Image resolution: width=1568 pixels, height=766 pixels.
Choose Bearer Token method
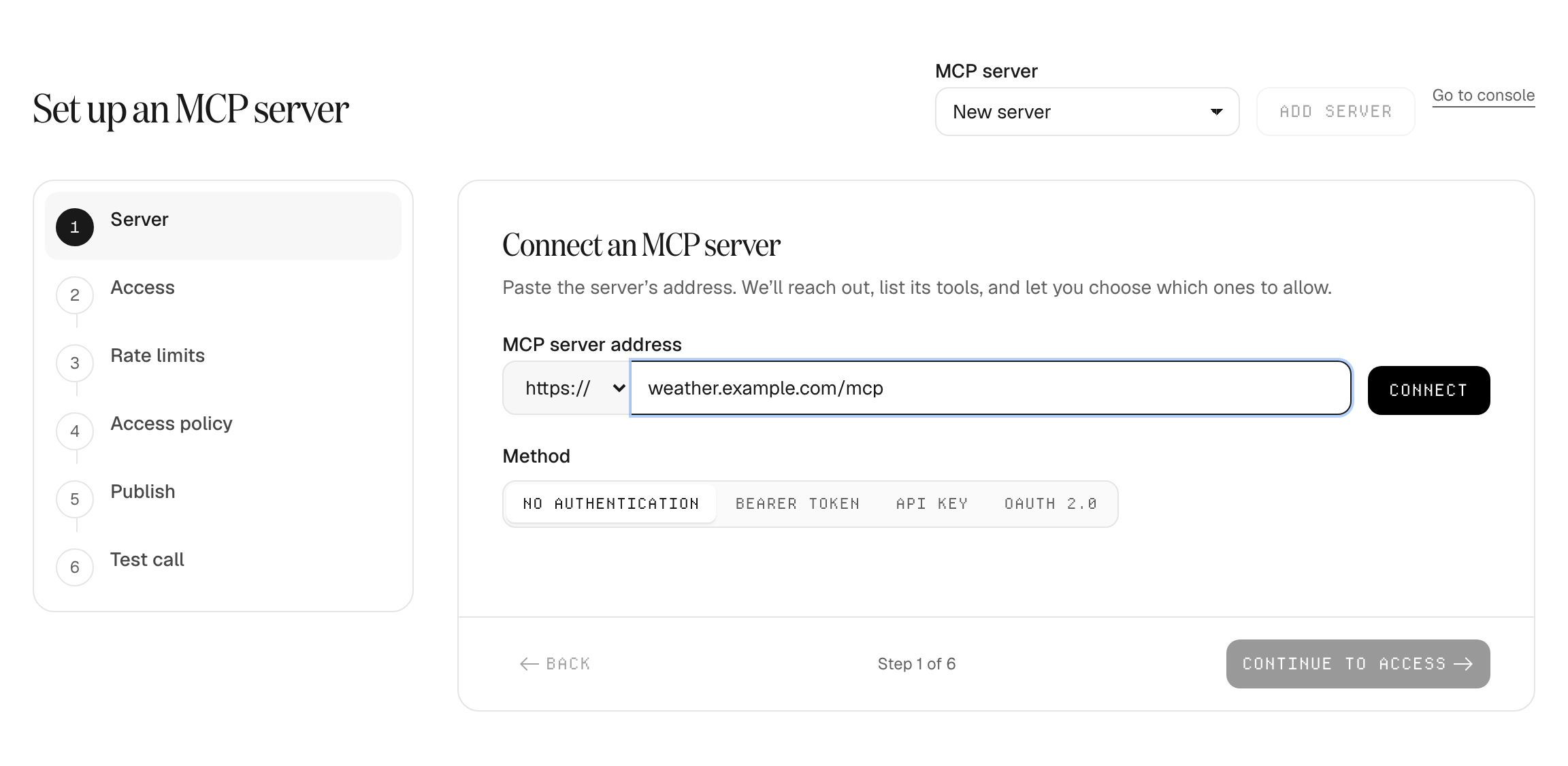point(798,504)
